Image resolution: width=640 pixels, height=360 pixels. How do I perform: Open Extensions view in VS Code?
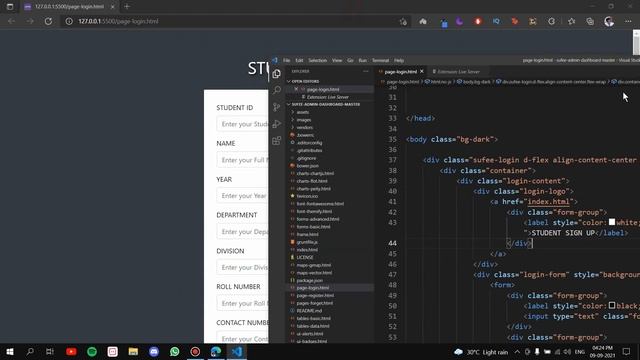277,141
